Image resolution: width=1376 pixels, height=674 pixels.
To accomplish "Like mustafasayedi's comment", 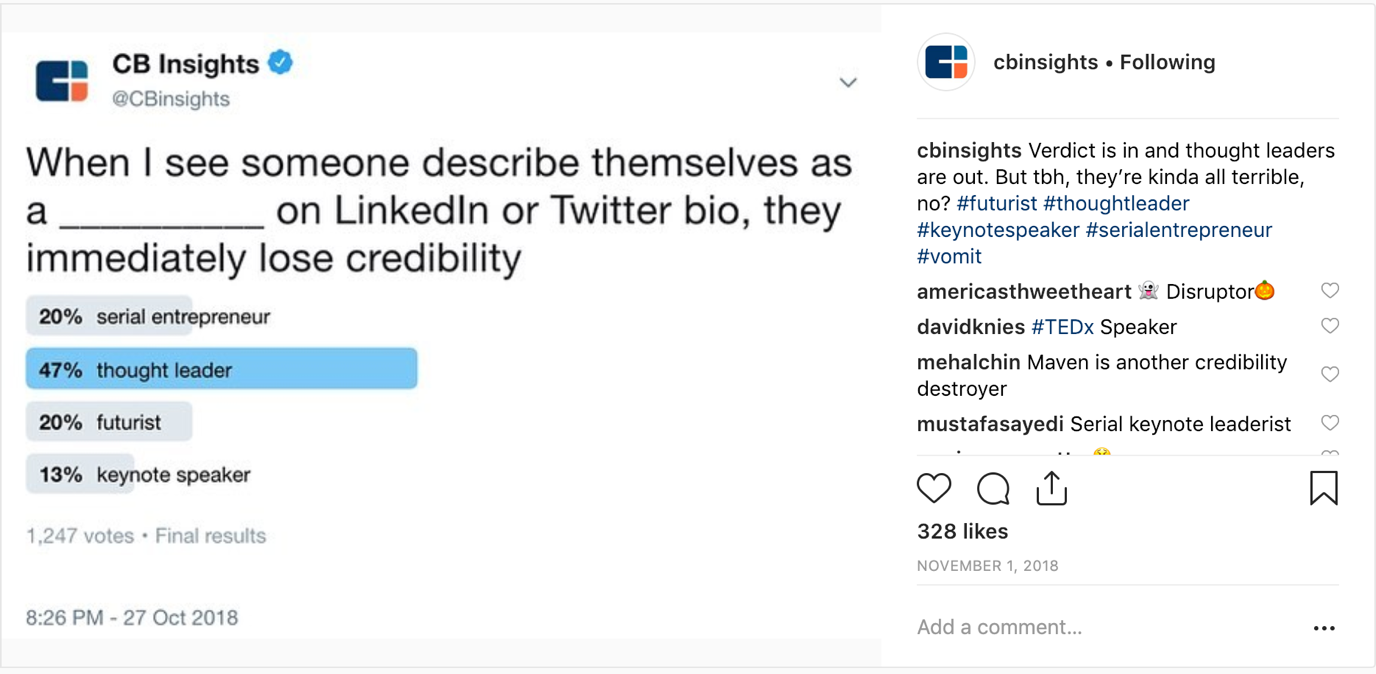I will (x=1330, y=423).
